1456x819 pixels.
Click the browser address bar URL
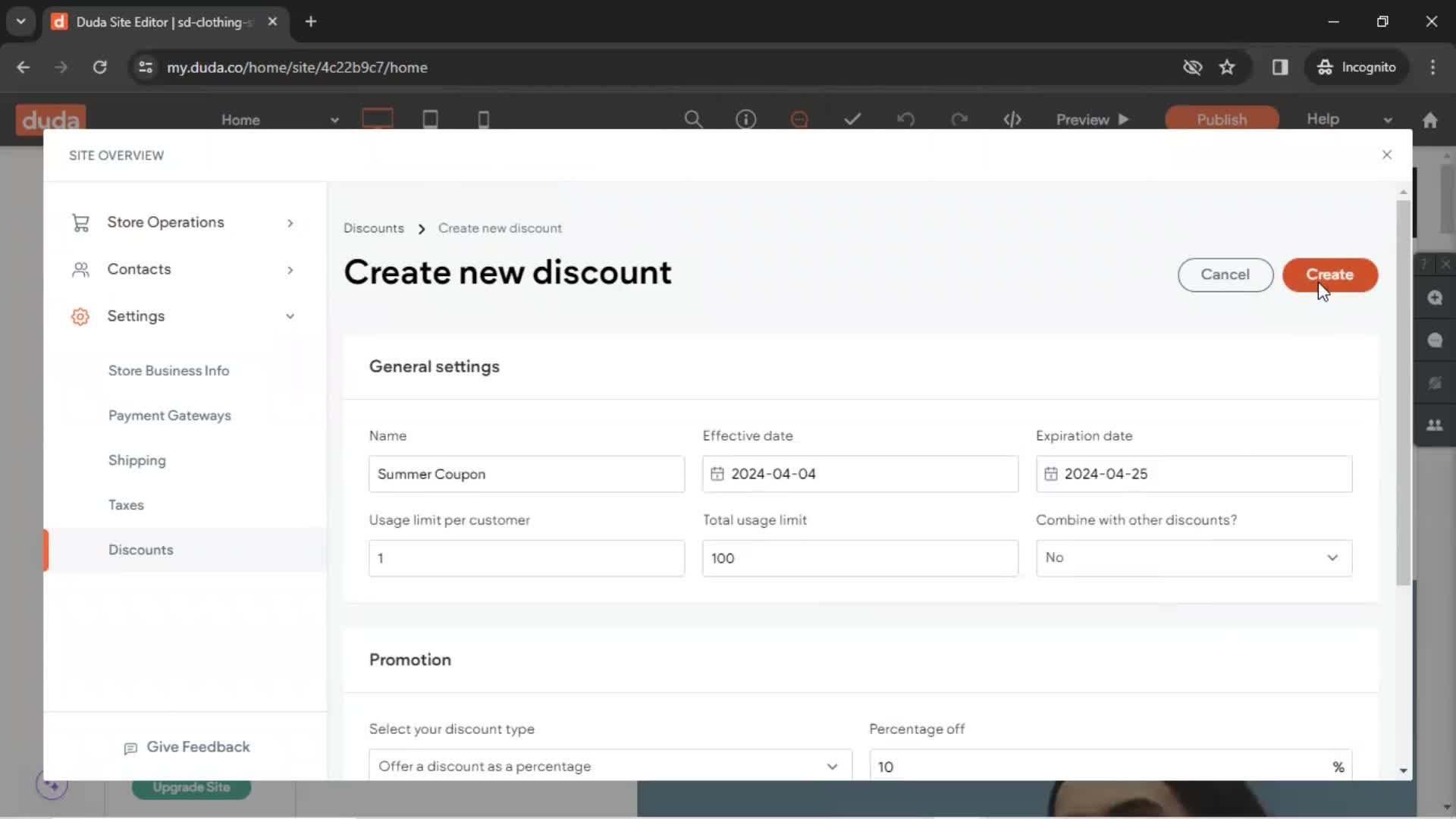[297, 67]
